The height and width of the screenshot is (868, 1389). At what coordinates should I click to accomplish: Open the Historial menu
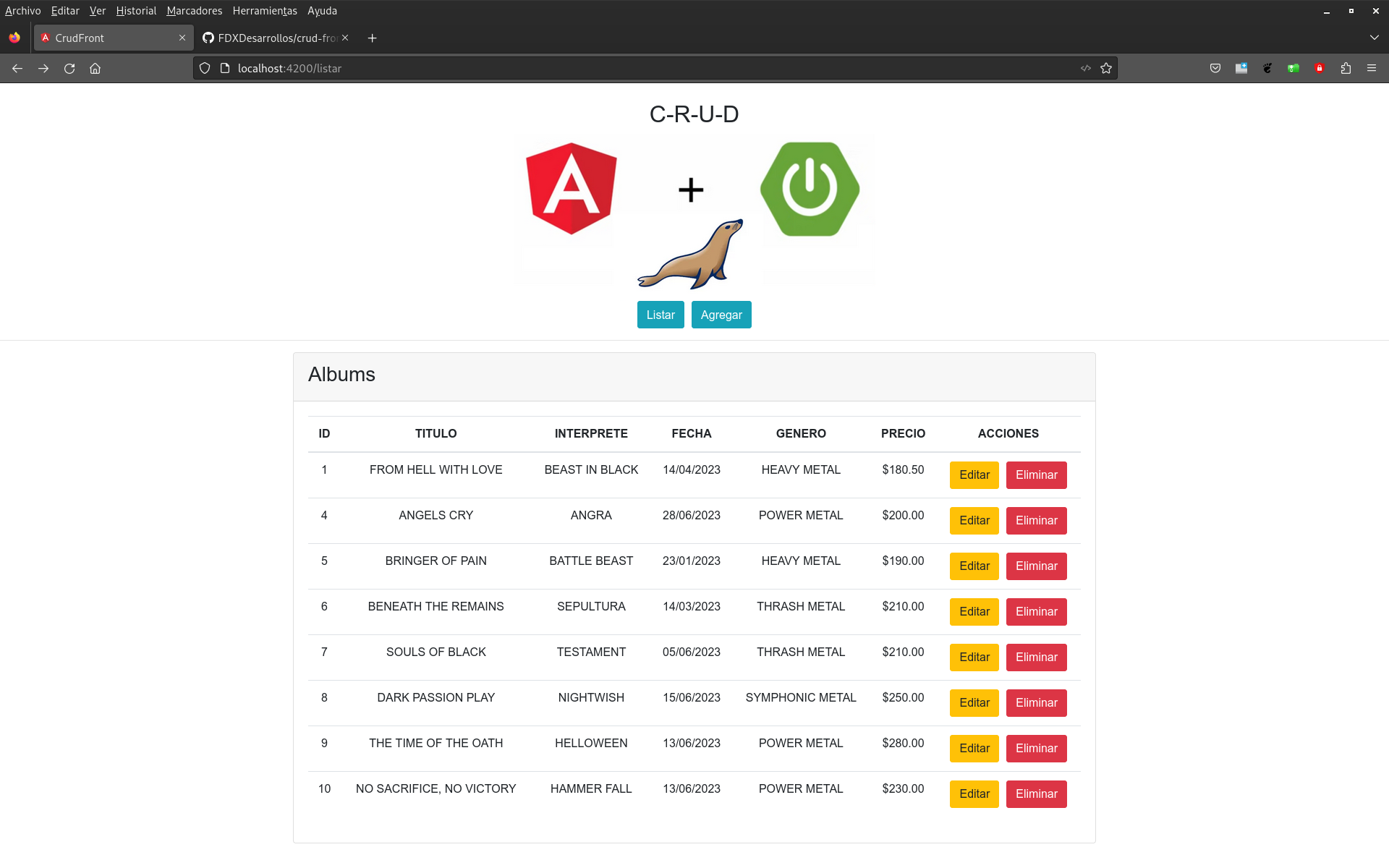click(x=136, y=11)
